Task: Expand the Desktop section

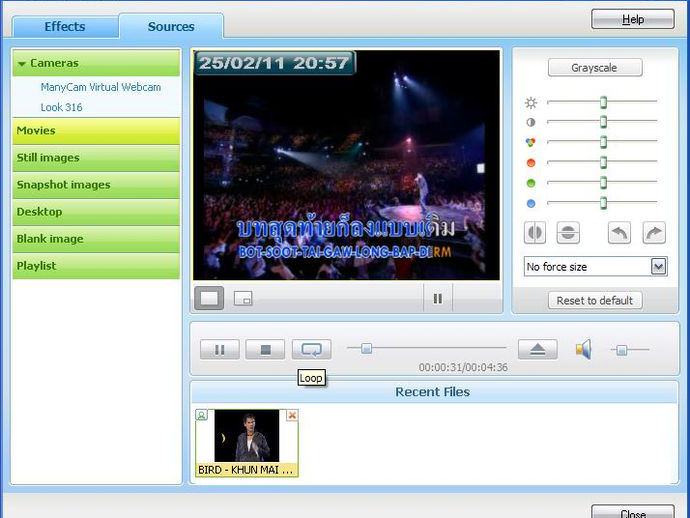Action: (96, 212)
